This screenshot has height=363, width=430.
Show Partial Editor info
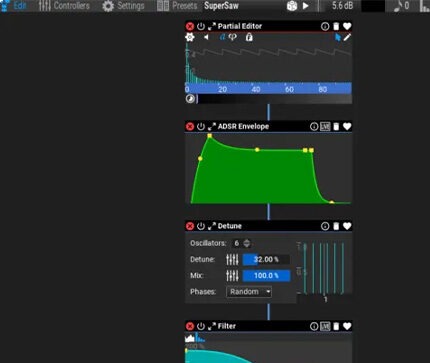(325, 26)
